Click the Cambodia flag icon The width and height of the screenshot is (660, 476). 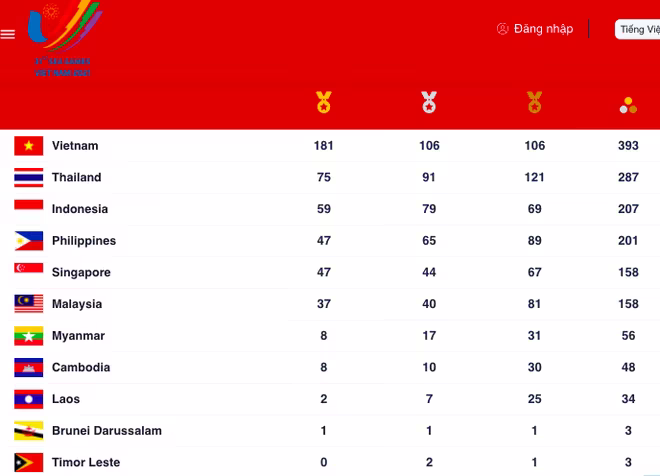(x=28, y=368)
